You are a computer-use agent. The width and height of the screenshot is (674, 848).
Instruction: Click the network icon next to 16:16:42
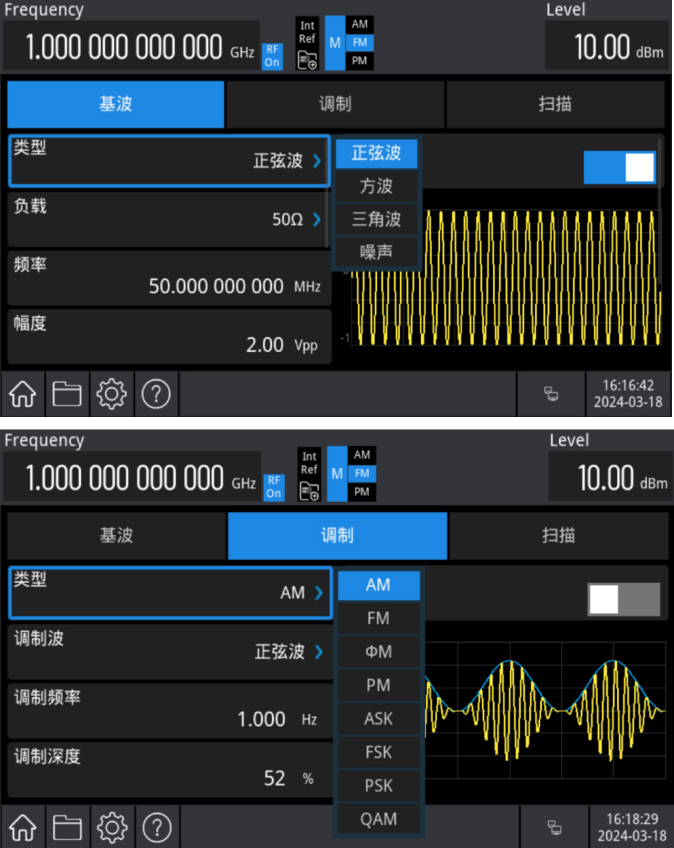(550, 394)
